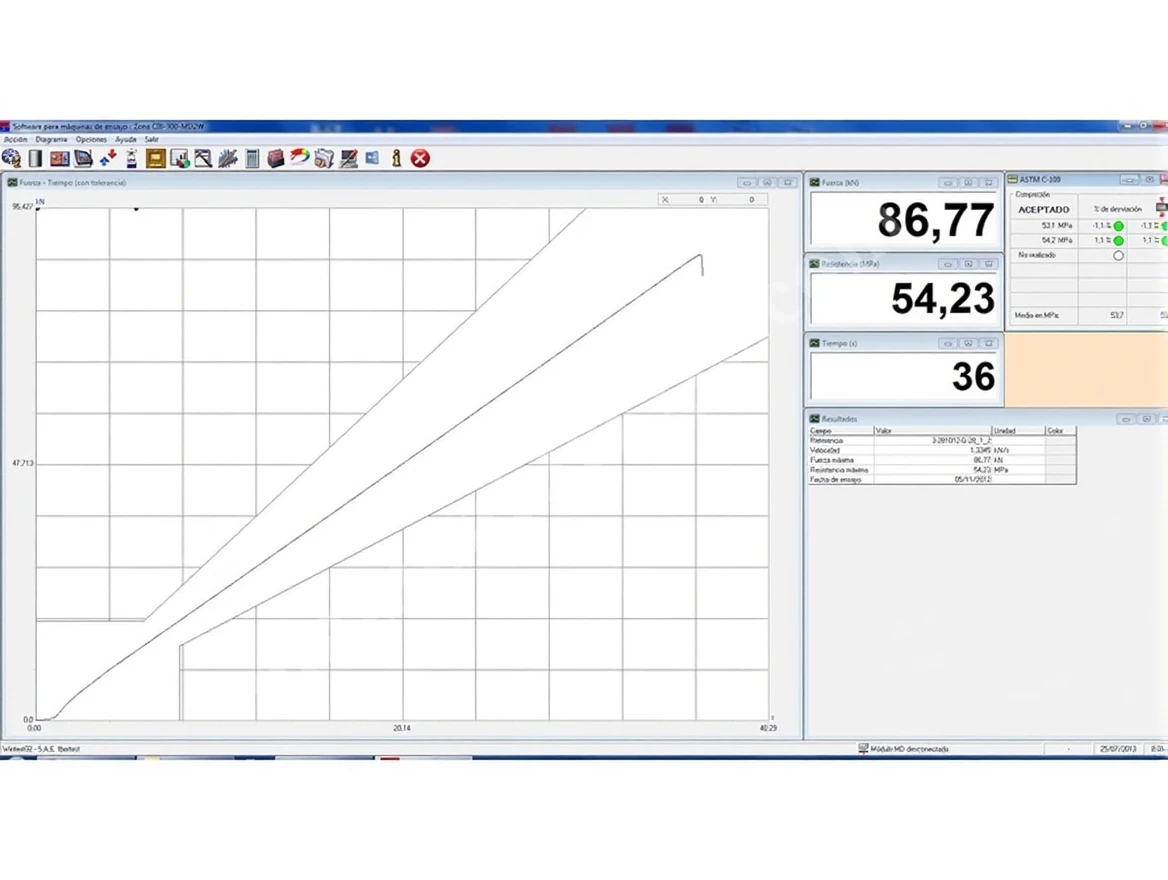Click the chart with colored balls icon
1168x880 pixels.
[179, 158]
